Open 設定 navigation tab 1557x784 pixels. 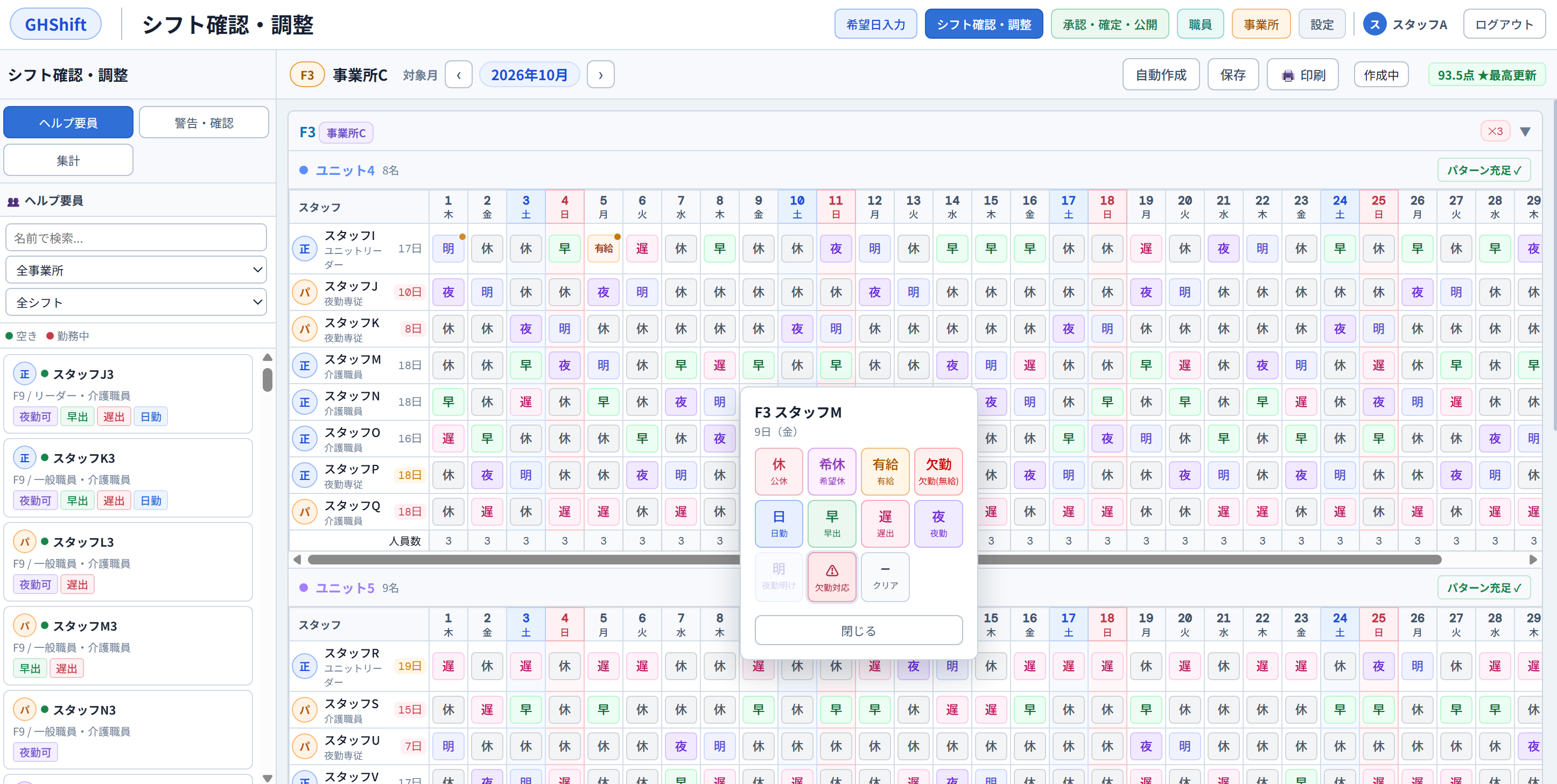coord(1322,24)
